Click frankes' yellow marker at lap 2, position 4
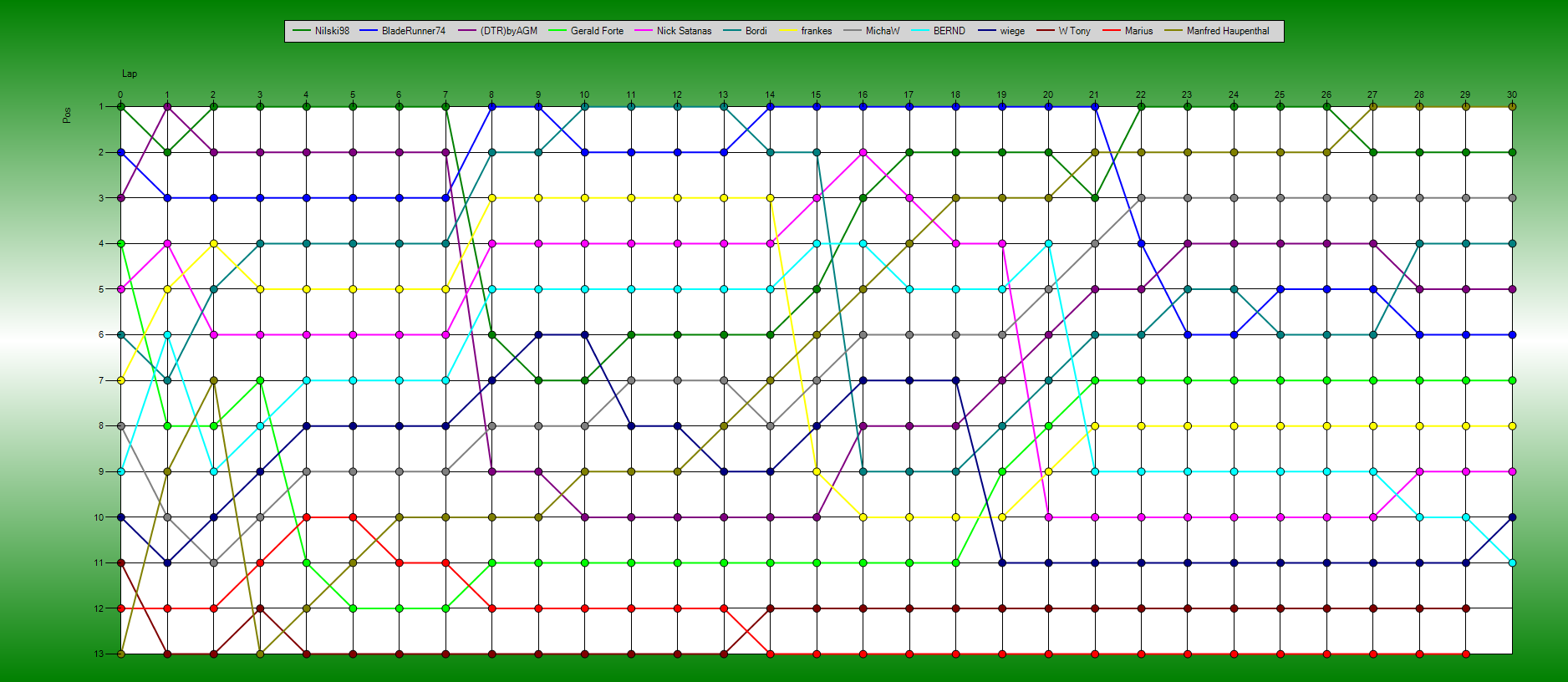Screen dimensions: 1568x682 pyautogui.click(x=213, y=243)
